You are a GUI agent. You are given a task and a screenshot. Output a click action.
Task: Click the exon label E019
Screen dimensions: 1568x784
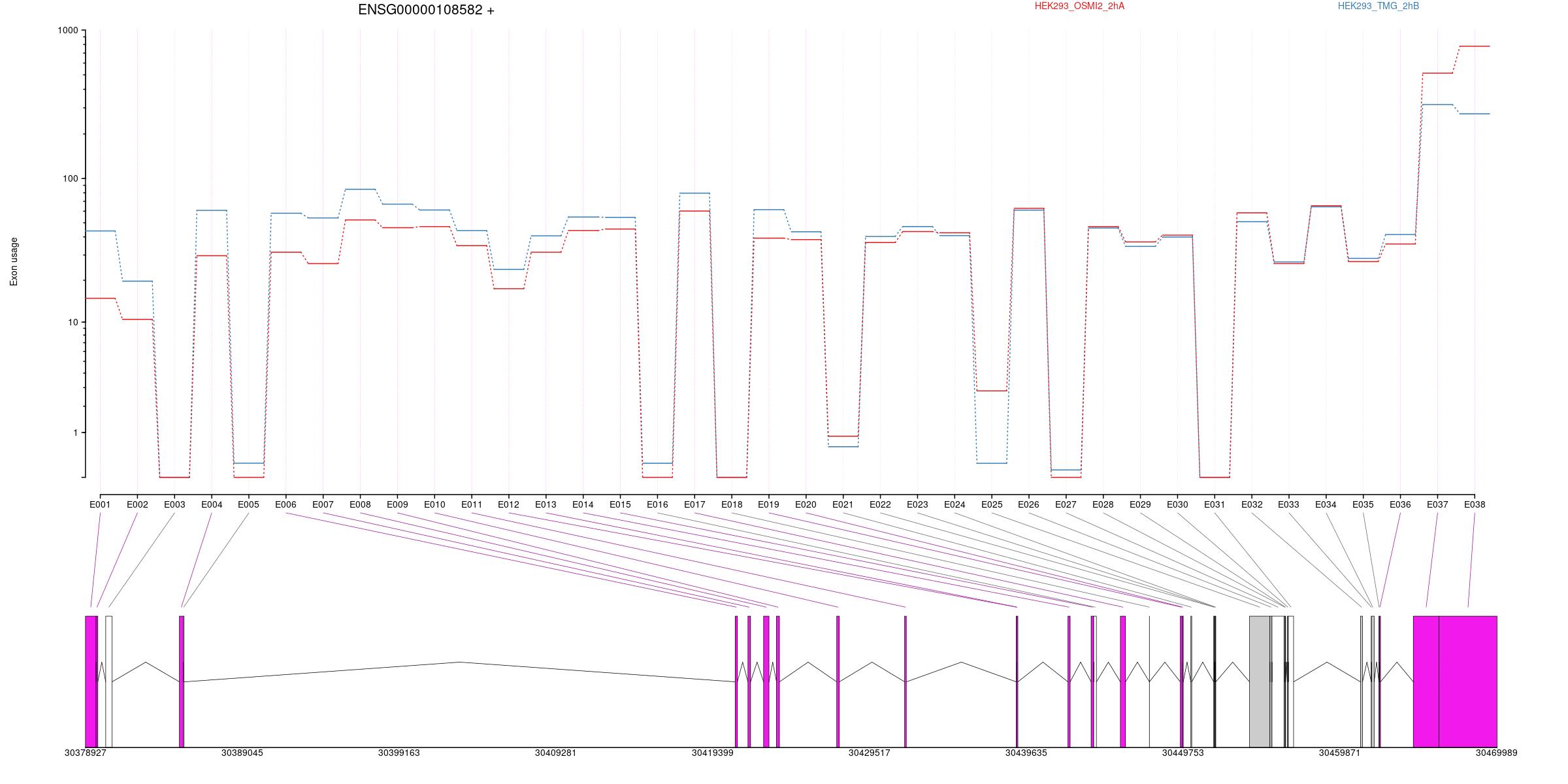[768, 504]
